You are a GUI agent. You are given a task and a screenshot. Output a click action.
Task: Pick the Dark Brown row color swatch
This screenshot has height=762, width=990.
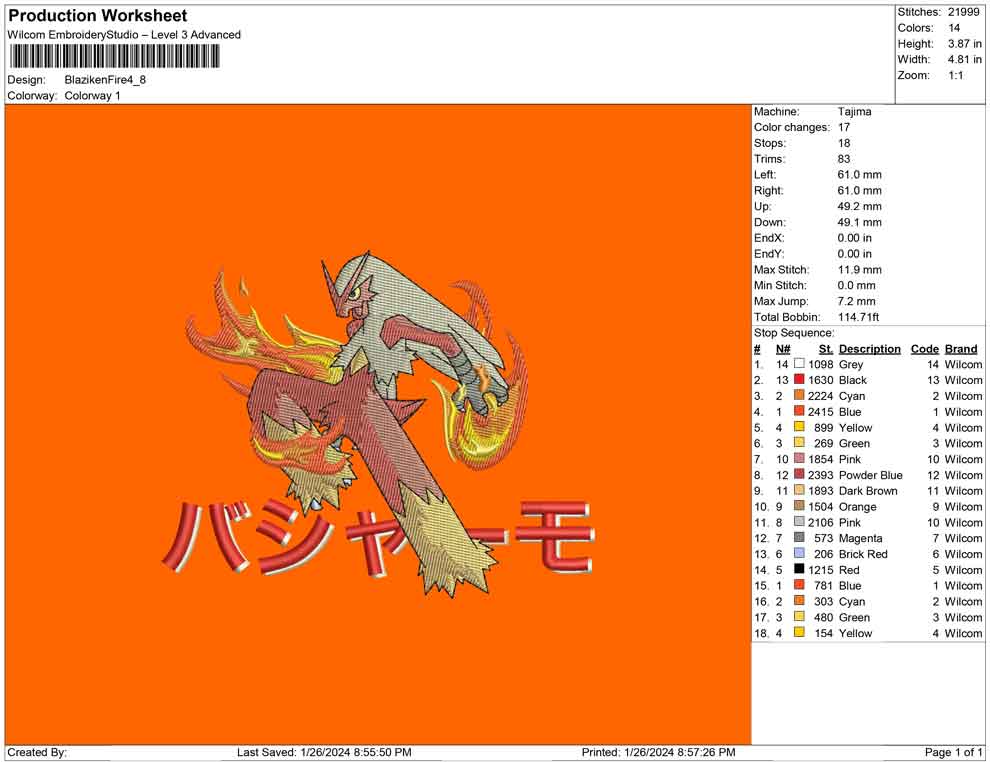(799, 490)
